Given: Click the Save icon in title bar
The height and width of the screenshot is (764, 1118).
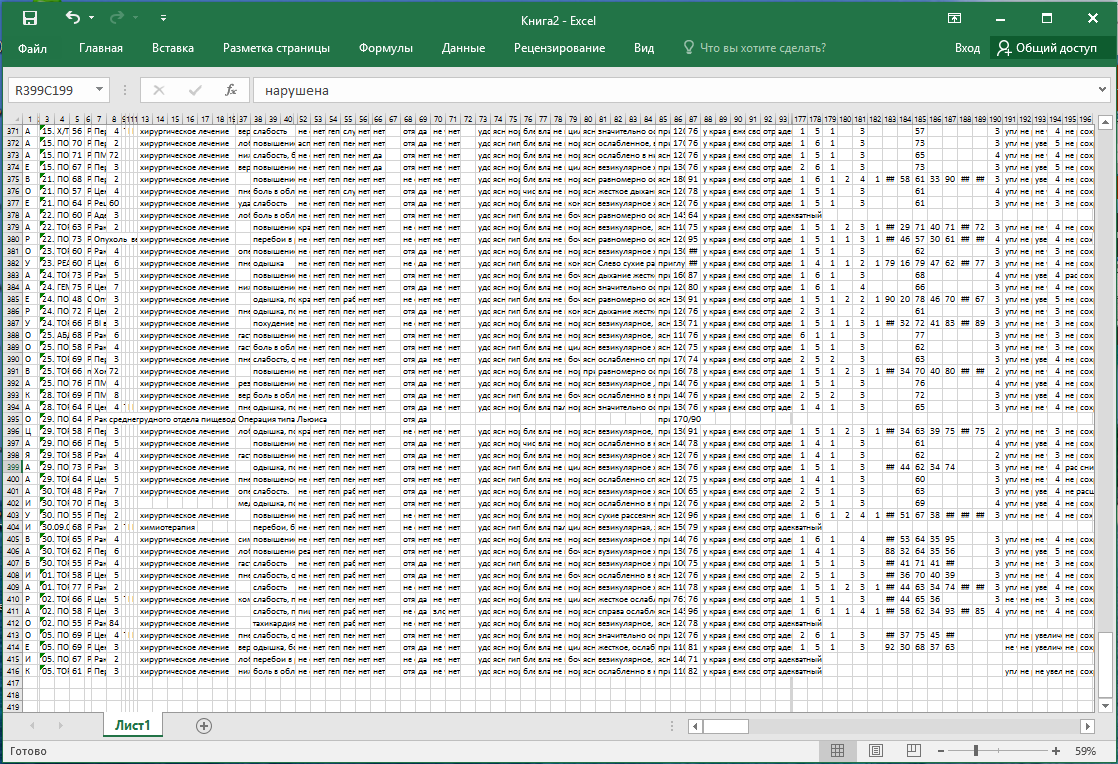Looking at the screenshot, I should tap(29, 18).
